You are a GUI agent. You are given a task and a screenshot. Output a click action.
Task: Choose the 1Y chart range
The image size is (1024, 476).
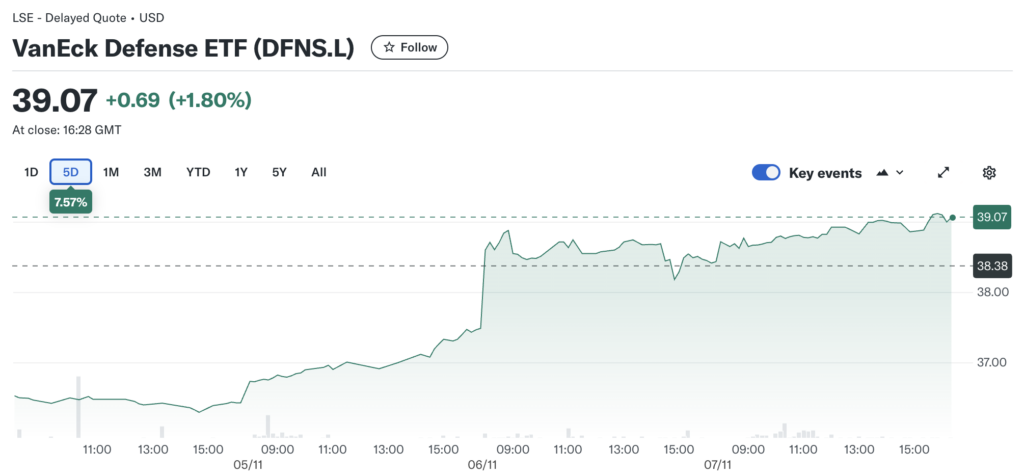241,172
